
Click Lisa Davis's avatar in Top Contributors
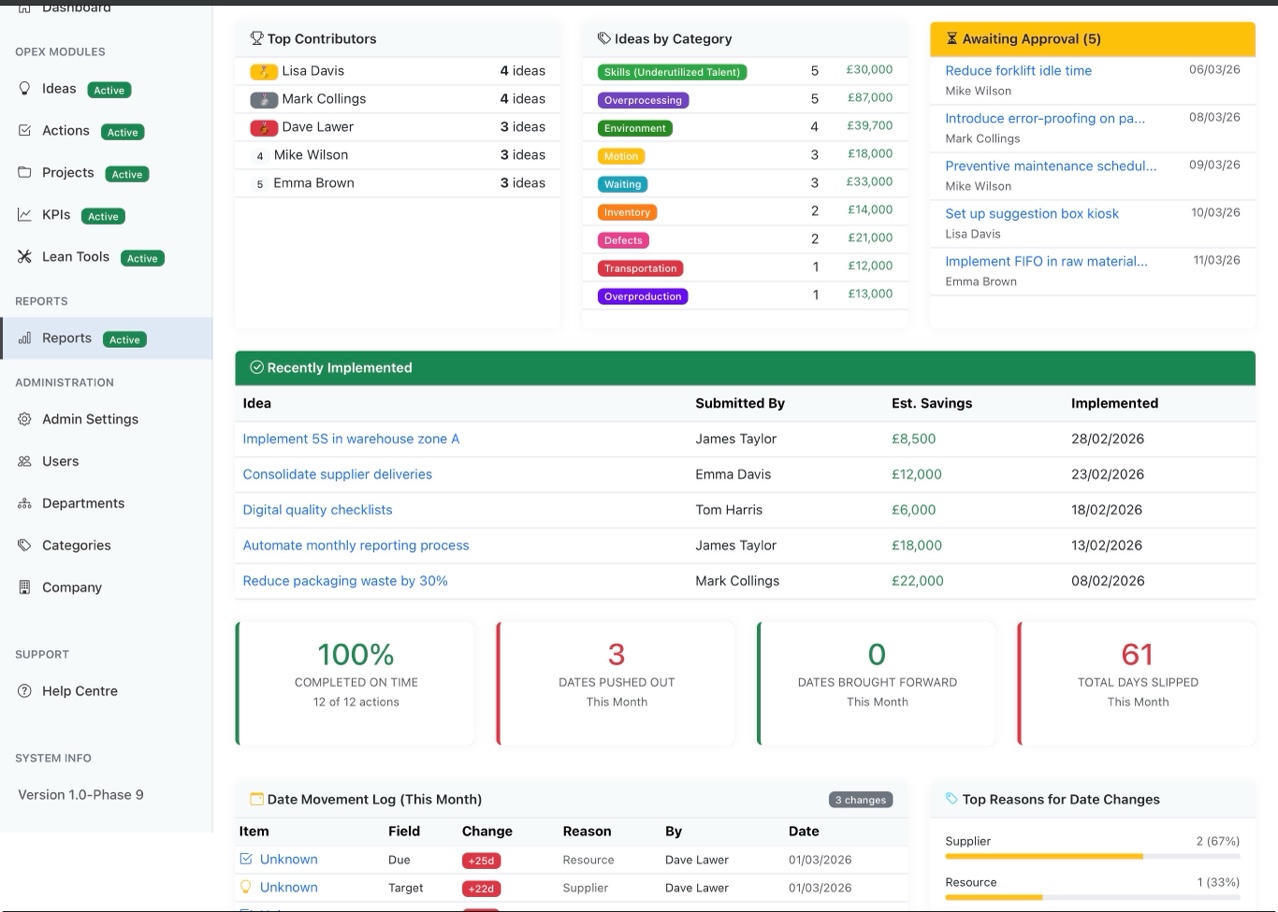pyautogui.click(x=264, y=71)
